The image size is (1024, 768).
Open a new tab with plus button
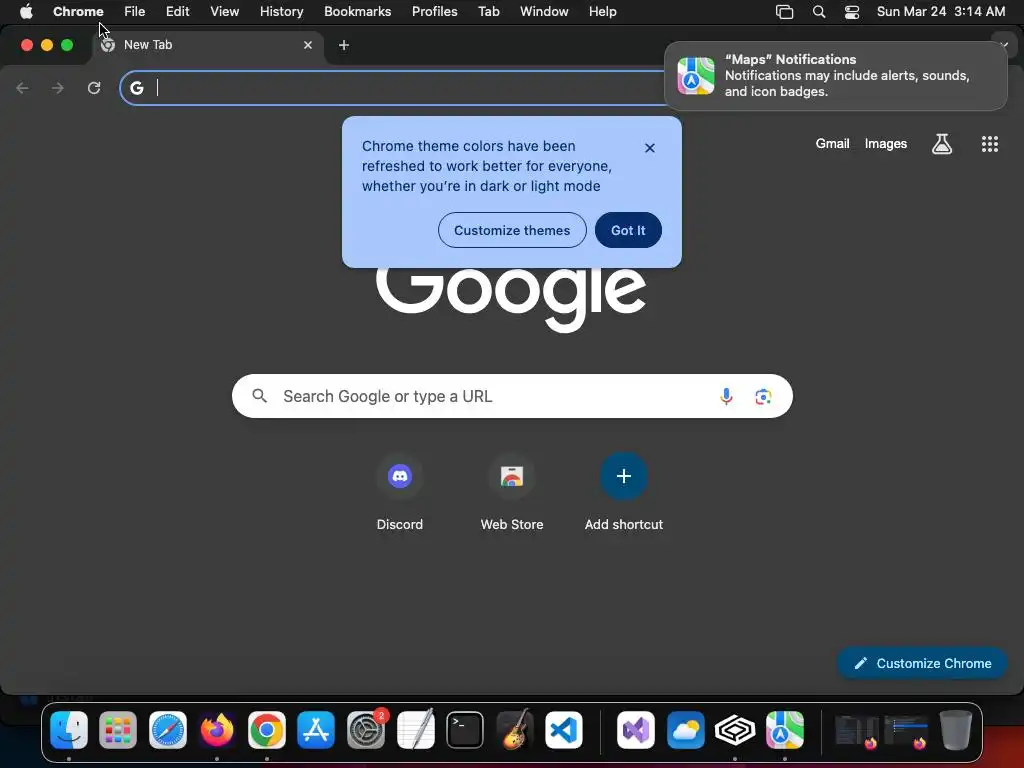click(344, 45)
